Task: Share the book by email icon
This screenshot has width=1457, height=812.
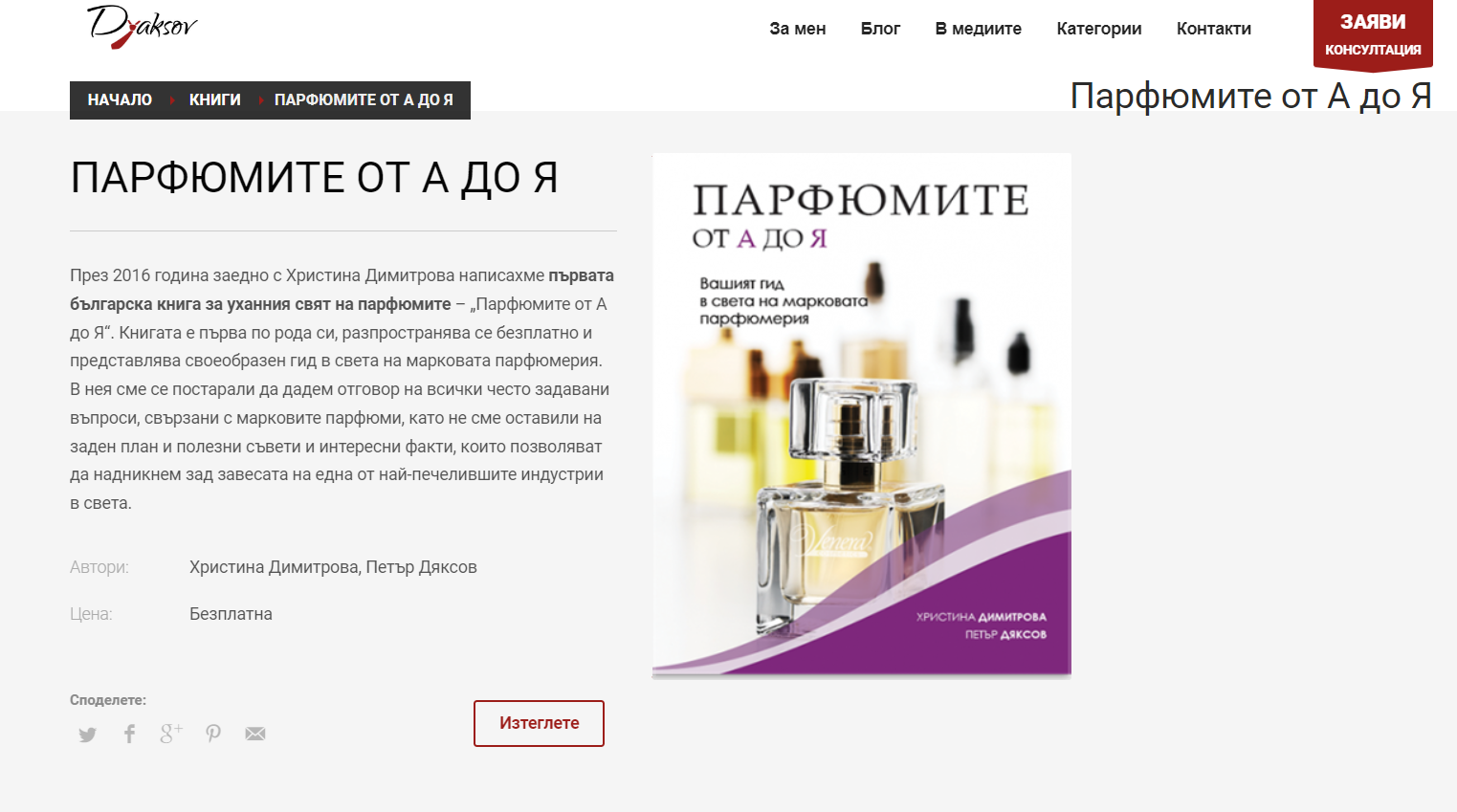Action: (255, 734)
